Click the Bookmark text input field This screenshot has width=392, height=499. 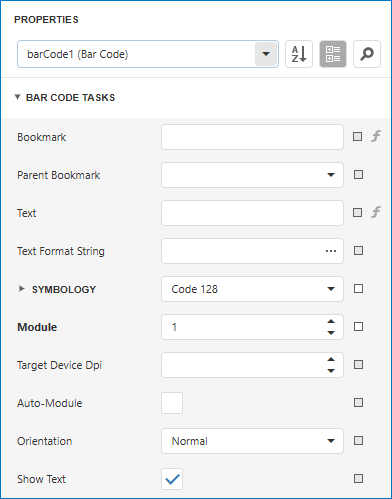(252, 137)
